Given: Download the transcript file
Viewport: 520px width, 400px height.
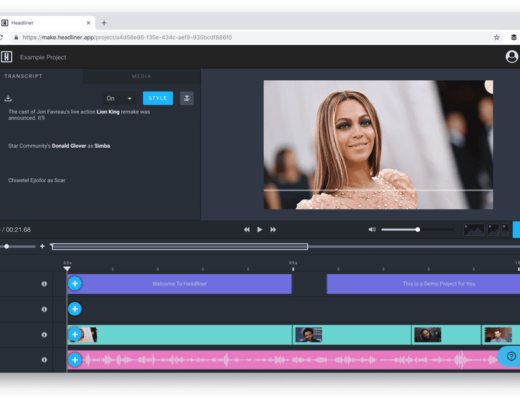Looking at the screenshot, I should 8,98.
